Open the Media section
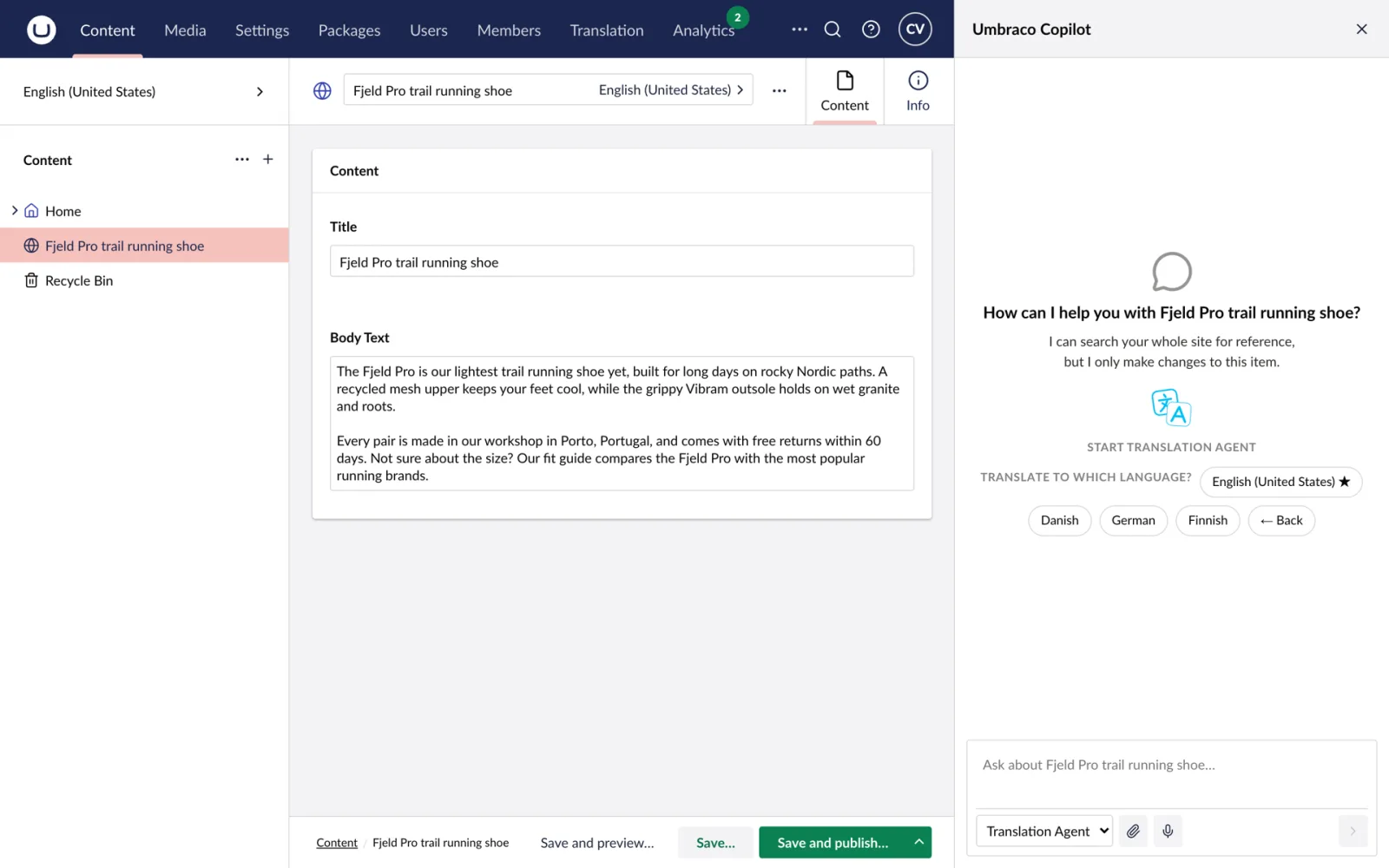This screenshot has height=868, width=1389. click(x=185, y=30)
